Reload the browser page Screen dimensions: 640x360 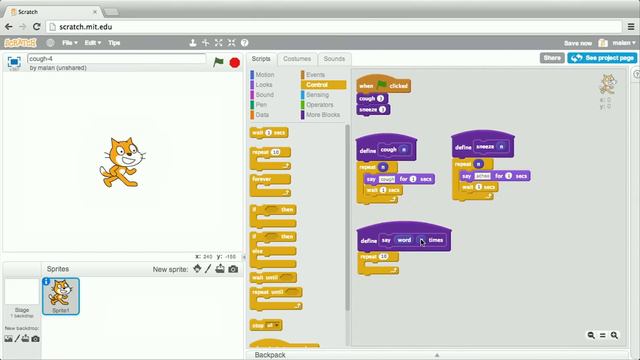coord(36,27)
